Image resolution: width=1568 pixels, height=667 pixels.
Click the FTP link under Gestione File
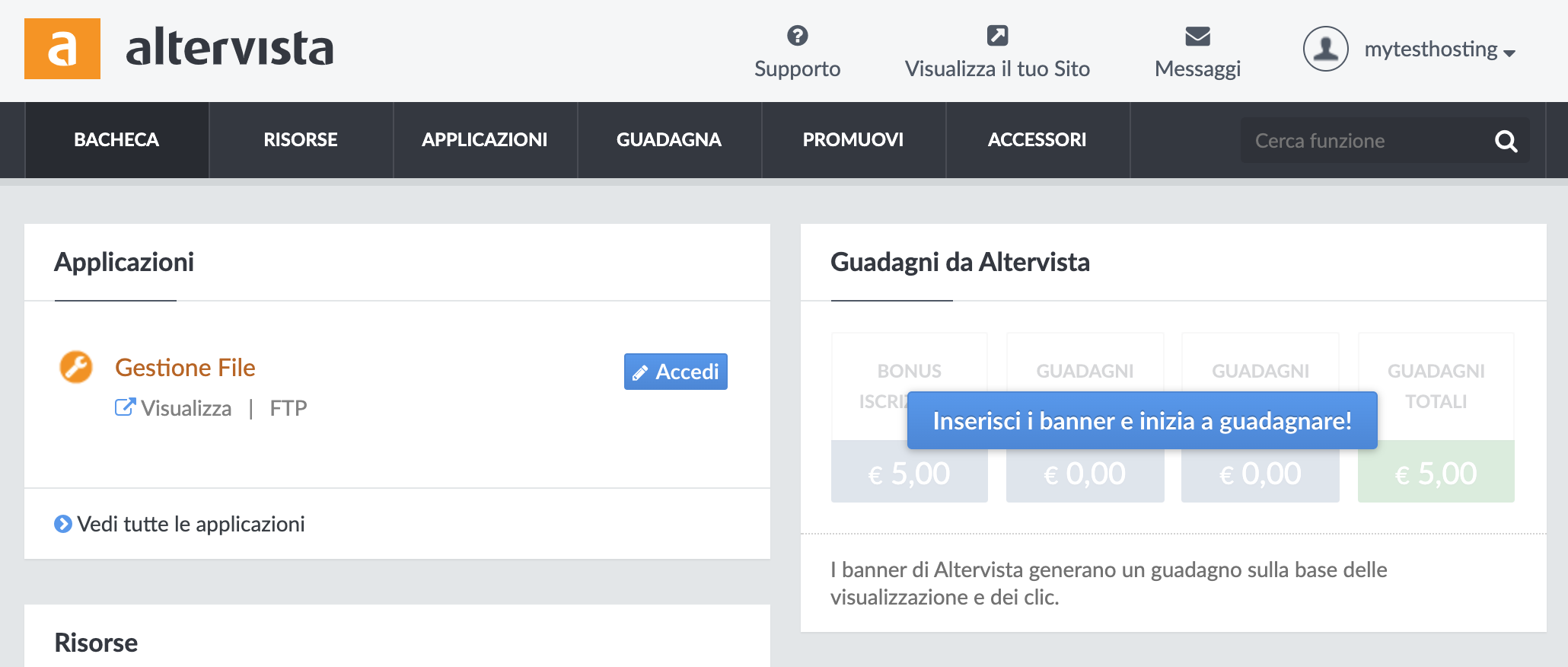tap(288, 408)
